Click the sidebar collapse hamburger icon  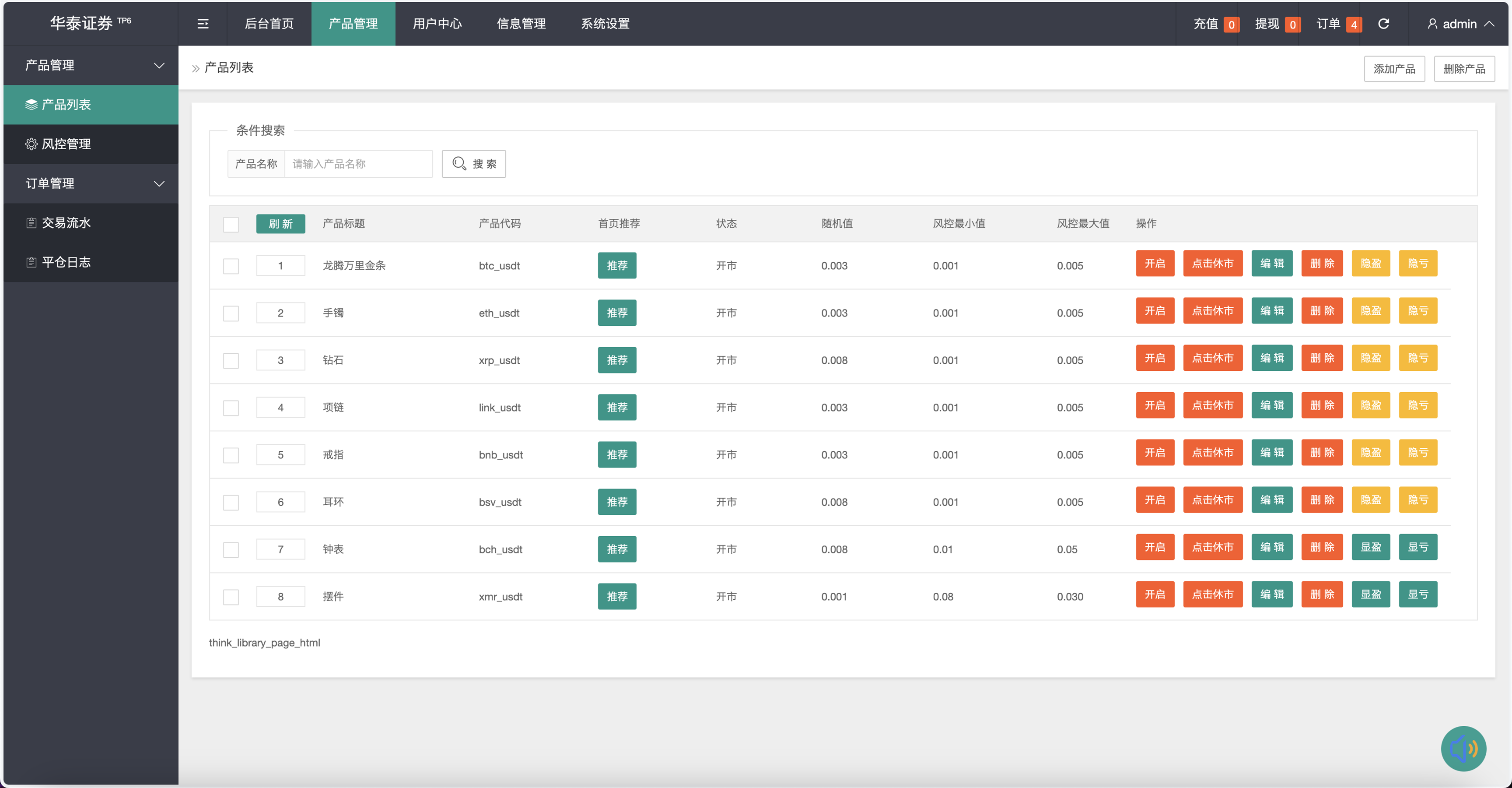(x=203, y=24)
